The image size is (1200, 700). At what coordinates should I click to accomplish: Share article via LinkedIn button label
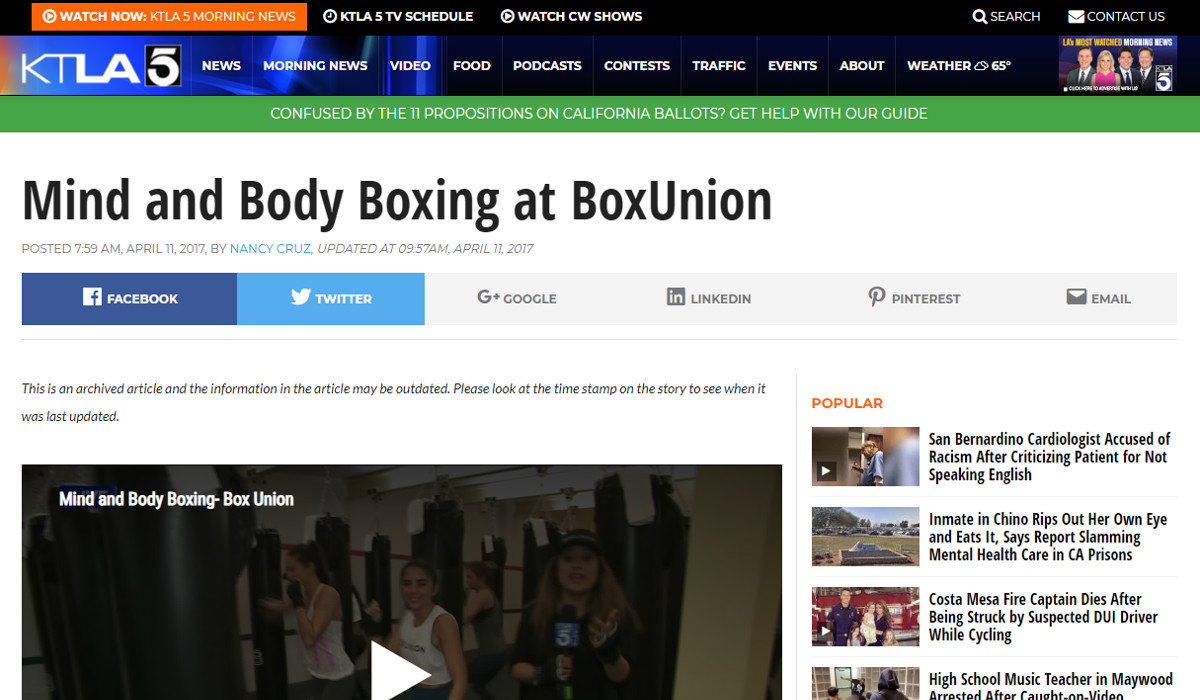click(x=721, y=299)
